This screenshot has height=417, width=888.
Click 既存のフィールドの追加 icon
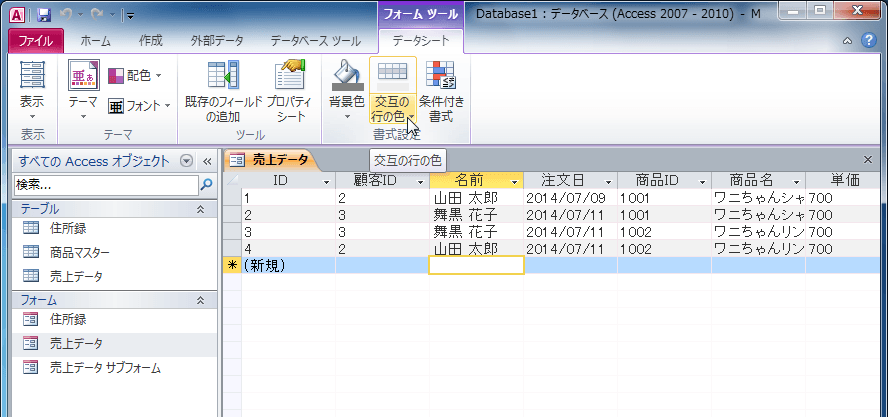click(224, 75)
